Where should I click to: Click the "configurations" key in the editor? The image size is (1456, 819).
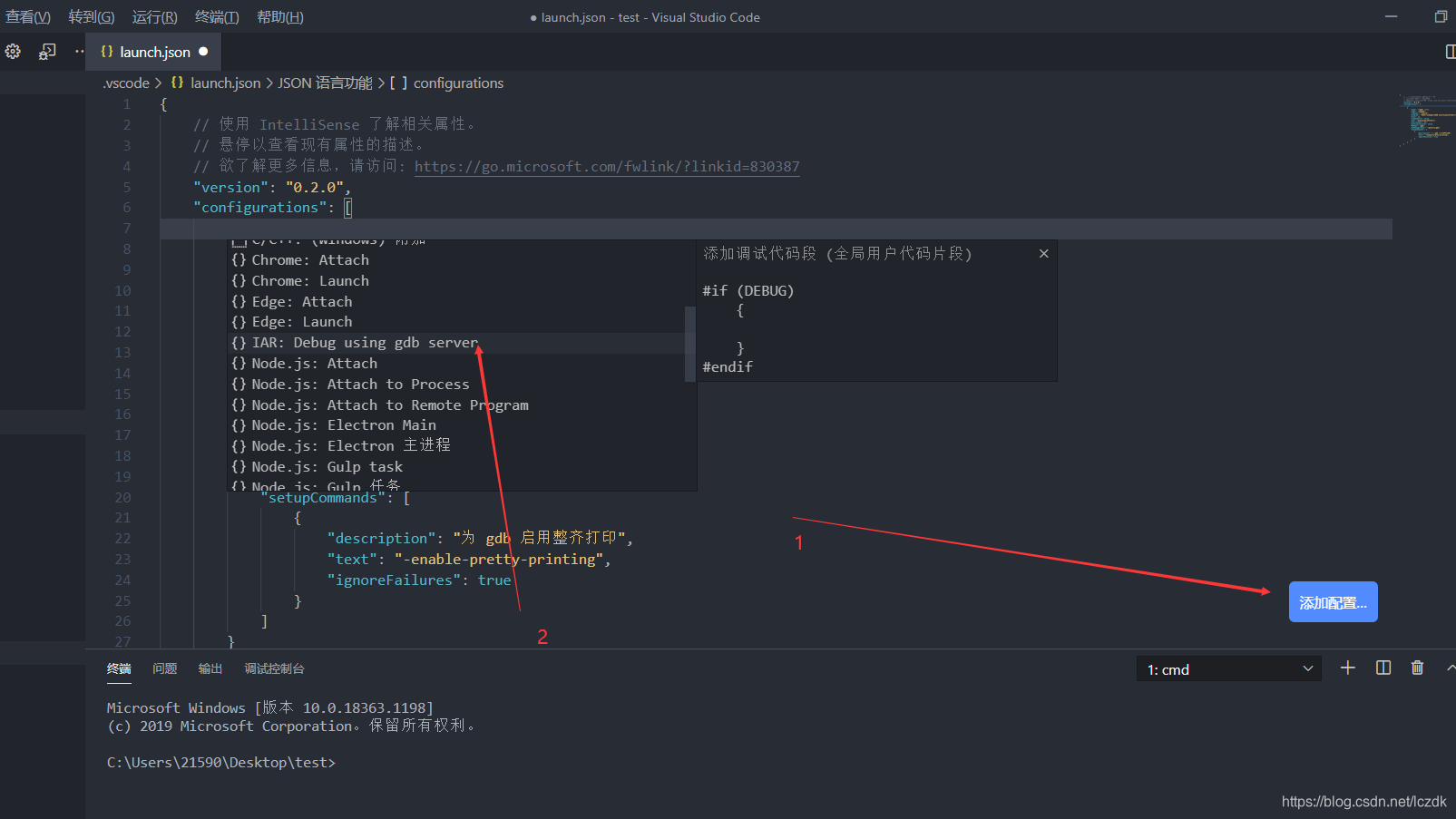pyautogui.click(x=259, y=208)
